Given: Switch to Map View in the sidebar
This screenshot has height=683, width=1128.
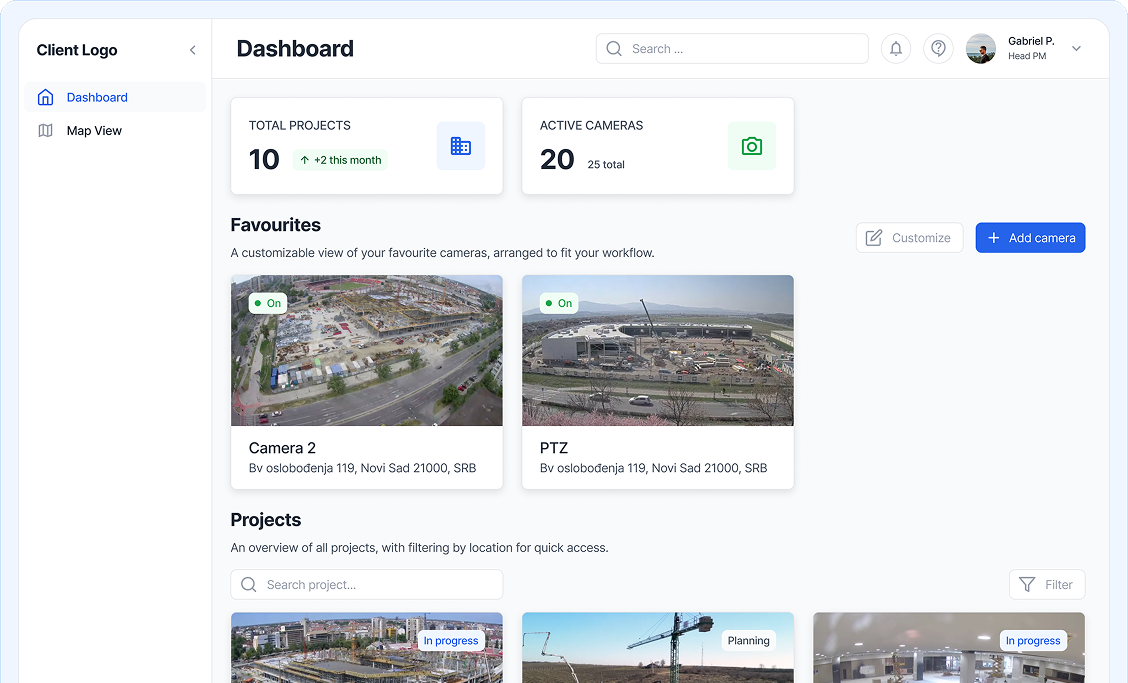Looking at the screenshot, I should 95,130.
